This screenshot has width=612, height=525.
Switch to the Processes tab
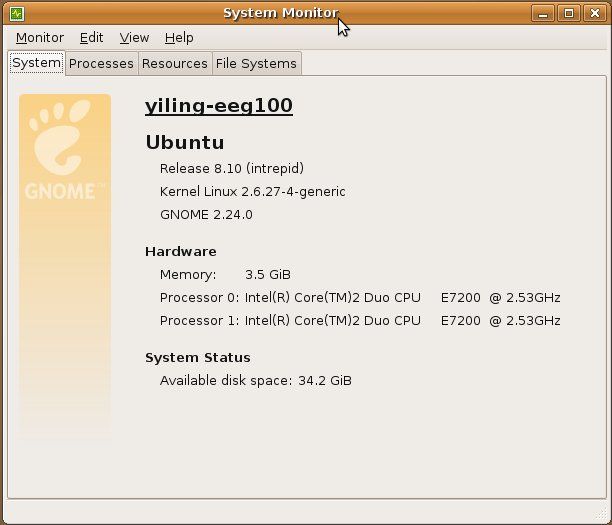[101, 63]
